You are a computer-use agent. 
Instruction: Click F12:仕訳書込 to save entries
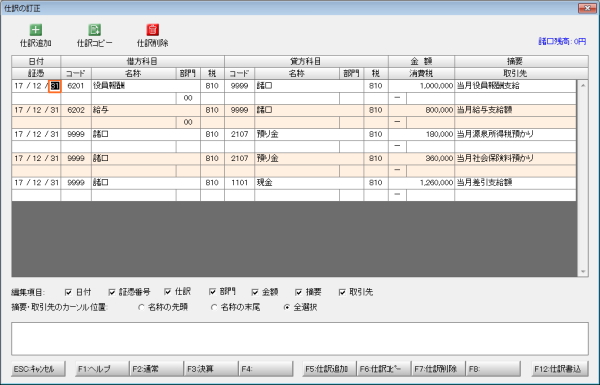[560, 369]
